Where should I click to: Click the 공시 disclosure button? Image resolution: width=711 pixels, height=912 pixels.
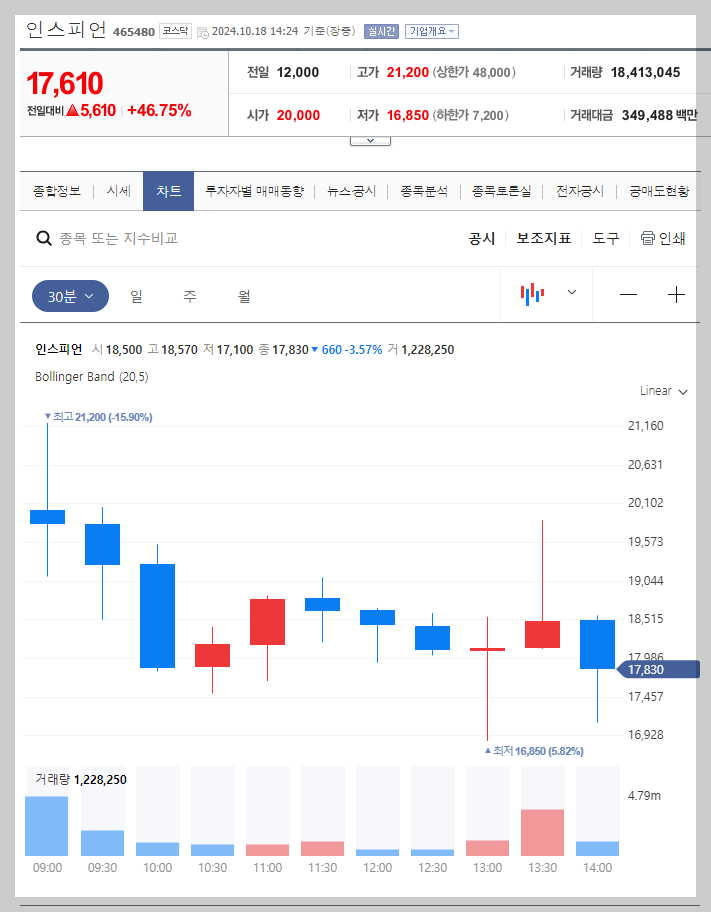click(x=481, y=239)
